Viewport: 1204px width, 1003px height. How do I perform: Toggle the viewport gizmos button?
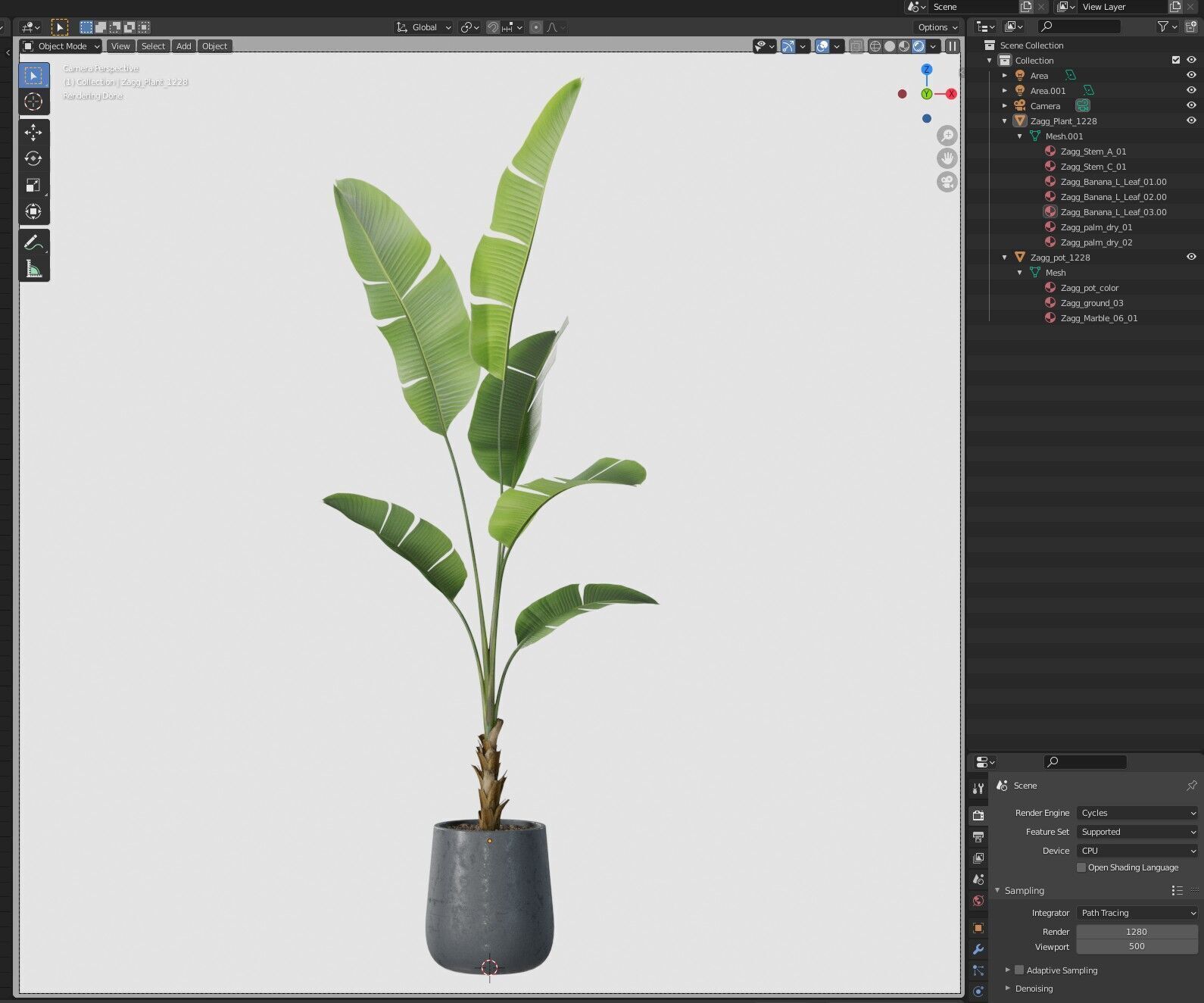point(788,46)
